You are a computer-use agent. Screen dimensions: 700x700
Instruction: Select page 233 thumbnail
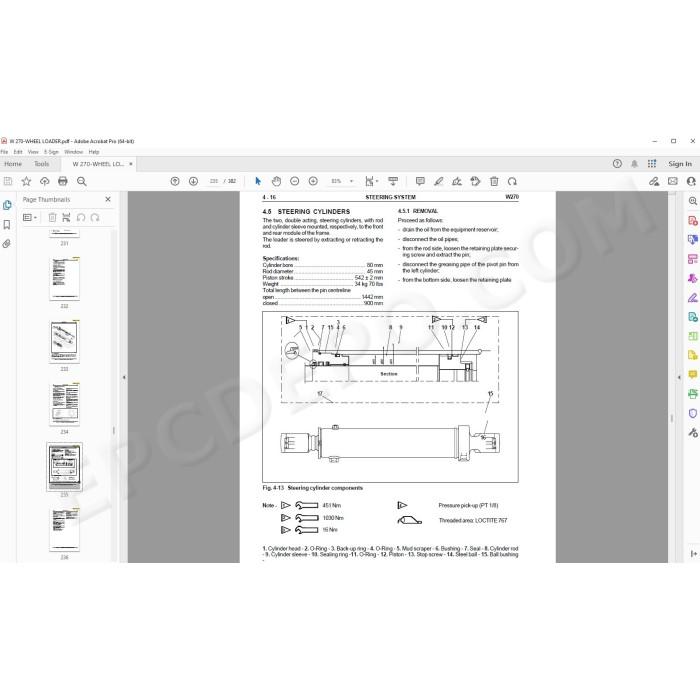coord(64,341)
